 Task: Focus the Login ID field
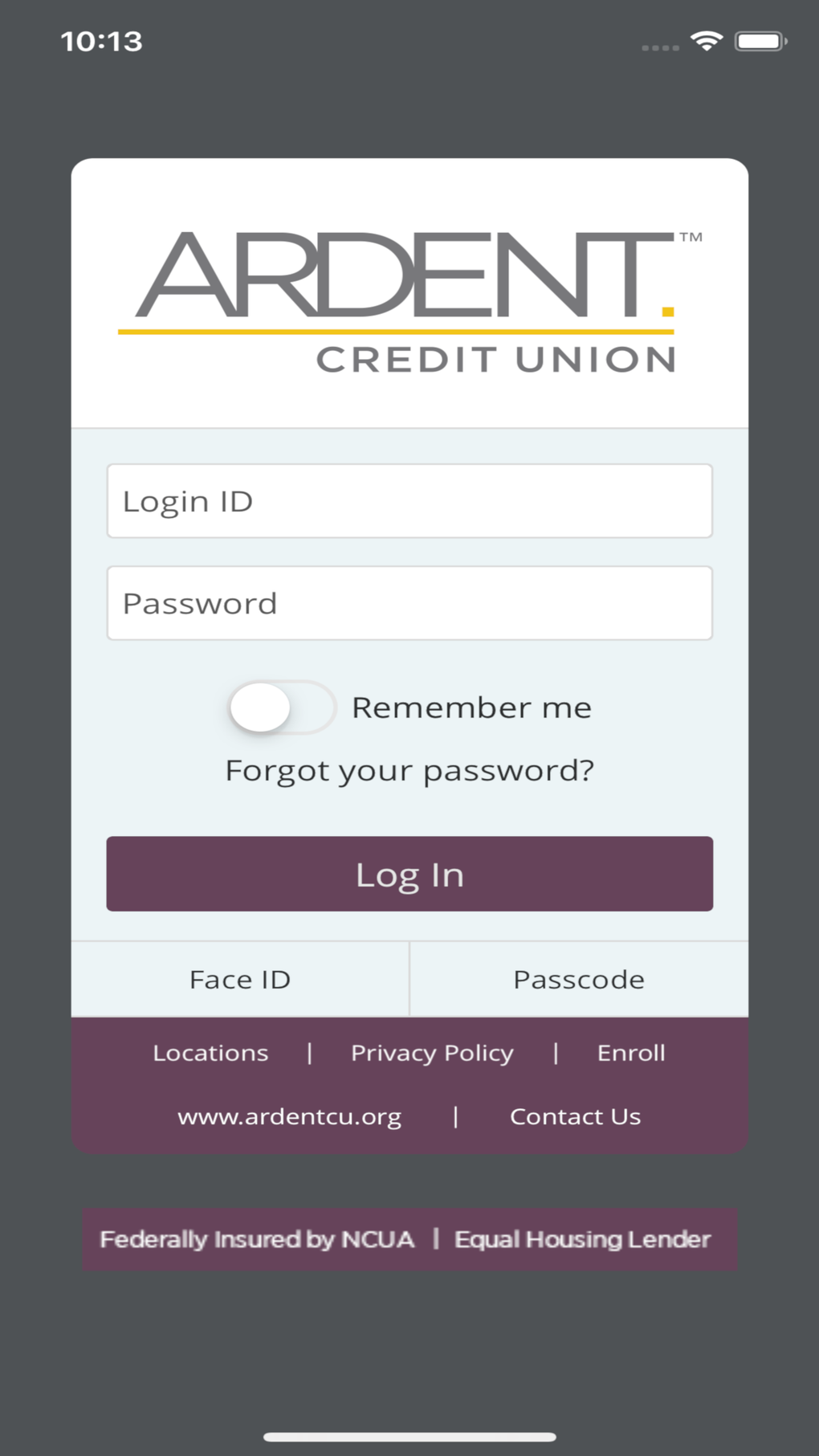click(x=409, y=501)
